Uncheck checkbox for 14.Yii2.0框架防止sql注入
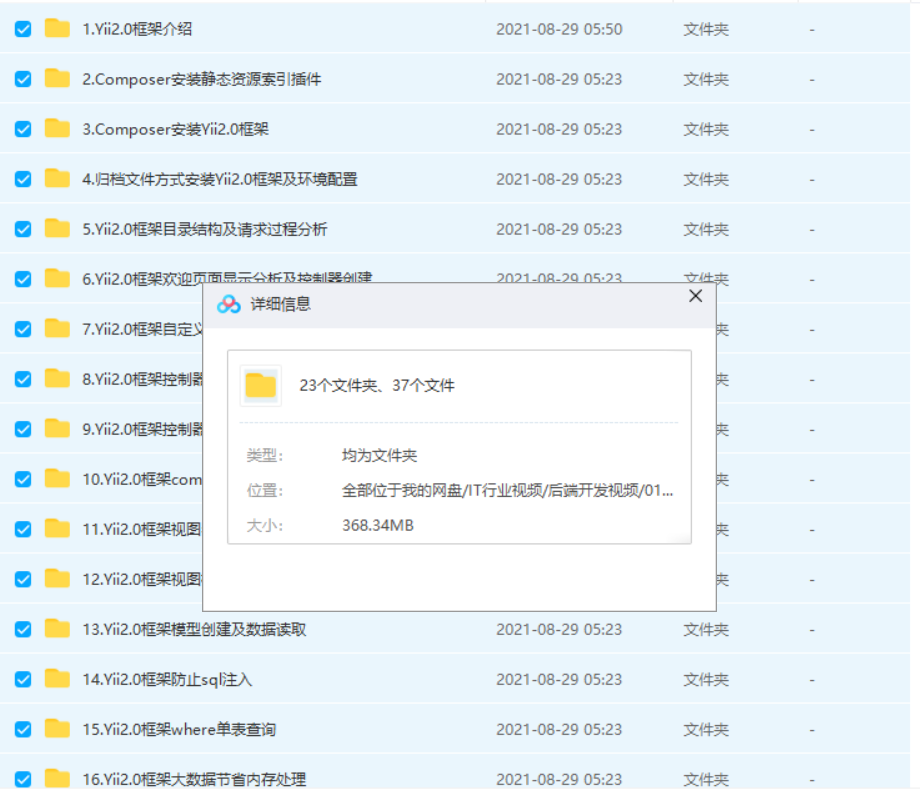This screenshot has height=795, width=920. (23, 679)
